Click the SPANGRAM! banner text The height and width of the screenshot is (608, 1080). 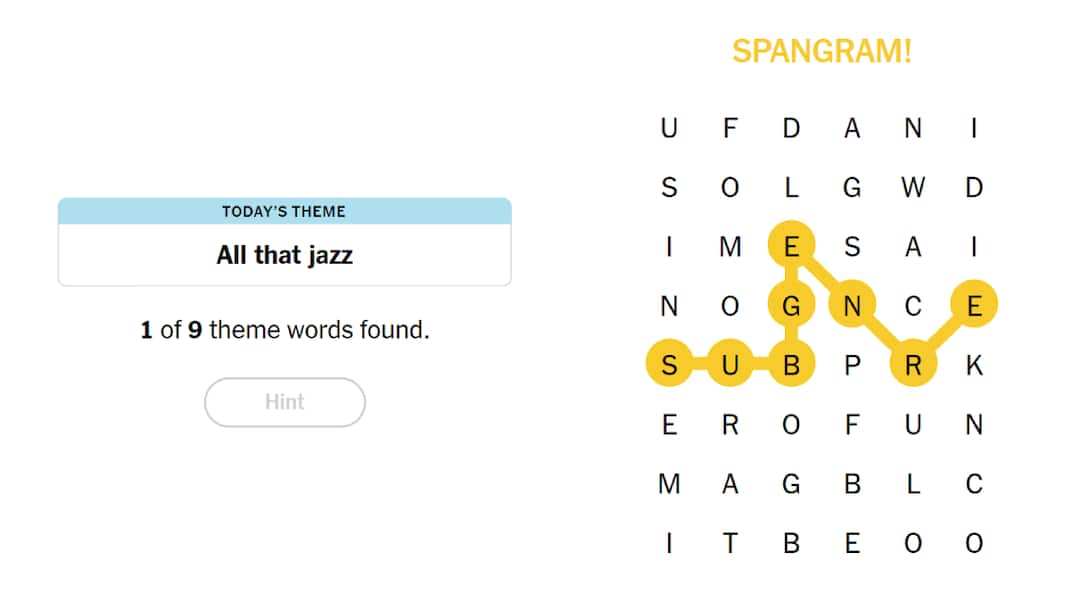tap(822, 51)
